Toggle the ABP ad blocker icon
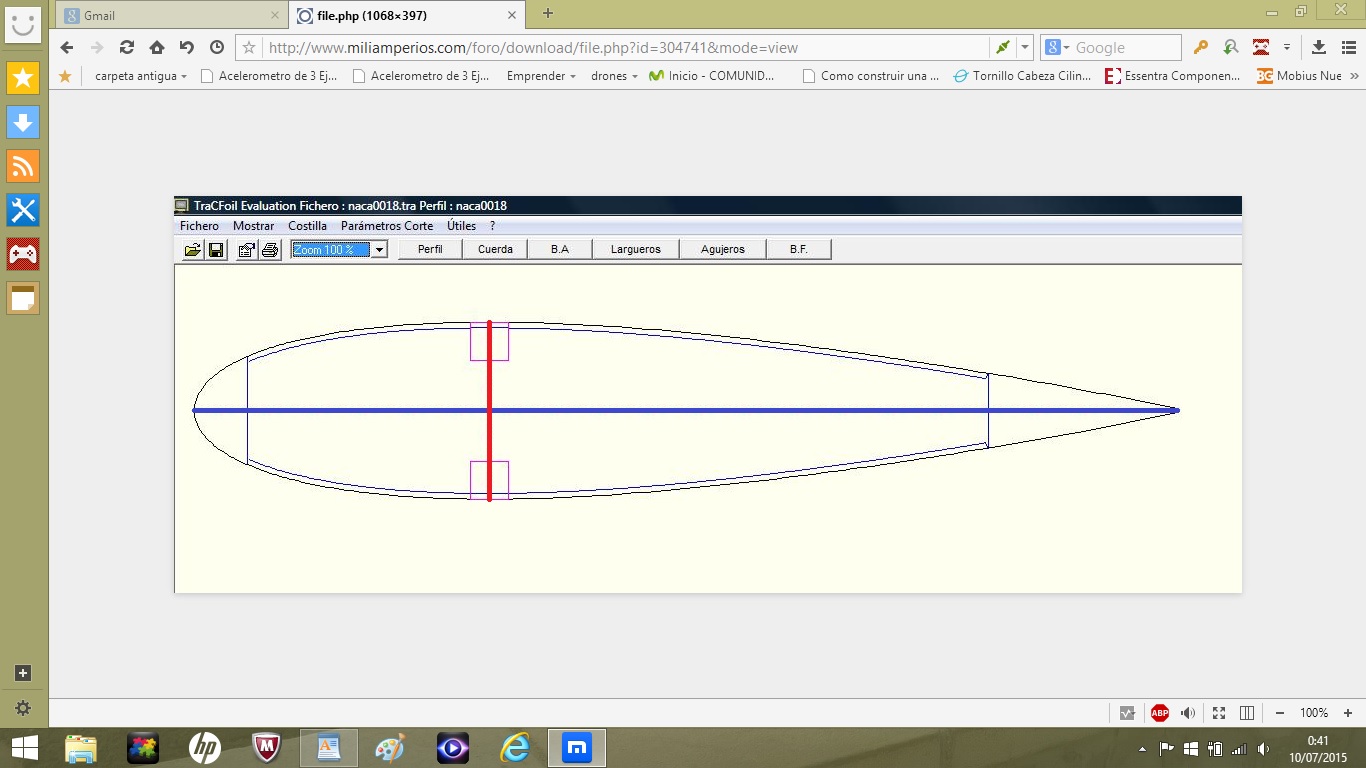This screenshot has width=1366, height=768. tap(1159, 713)
